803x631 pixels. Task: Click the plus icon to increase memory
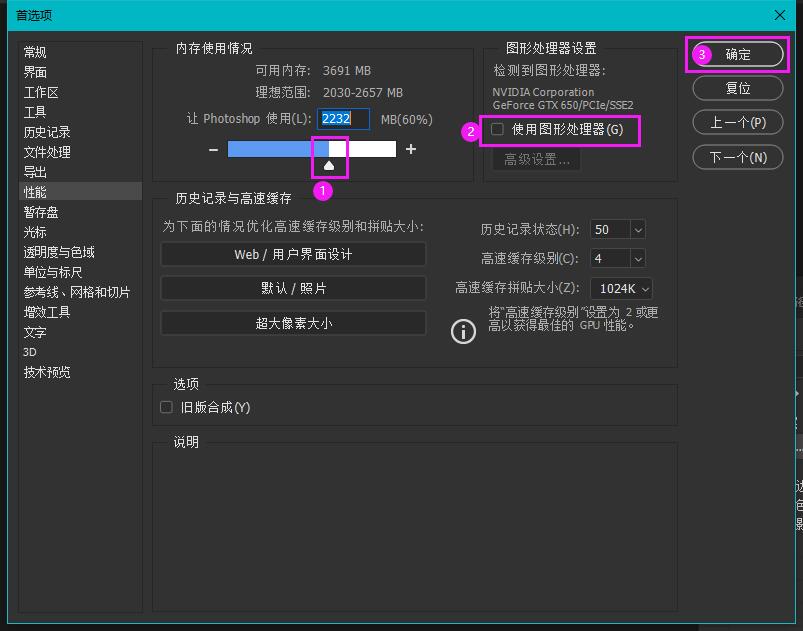tap(411, 149)
